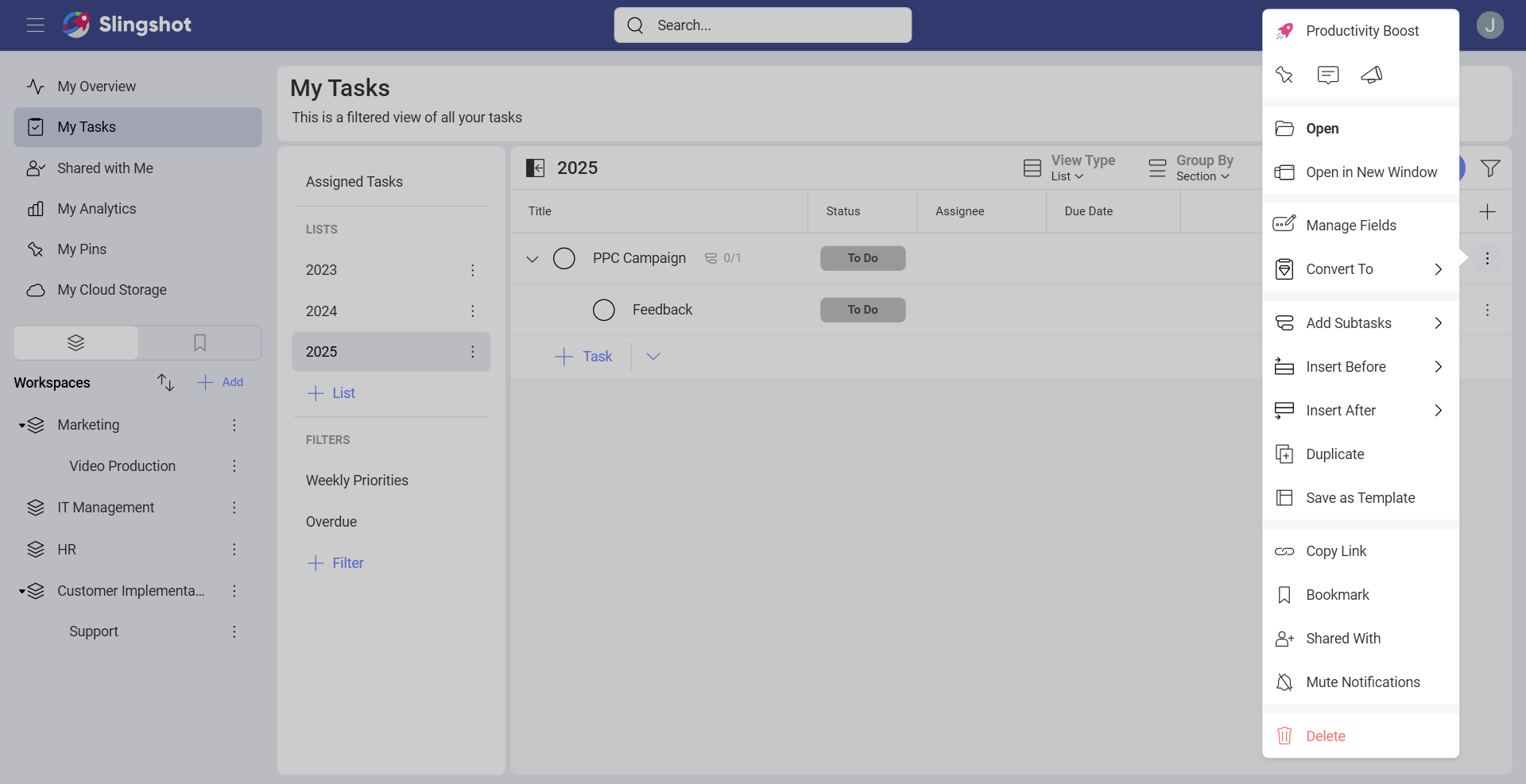This screenshot has width=1526, height=784.
Task: Open Customer Implementation options menu
Action: (234, 591)
